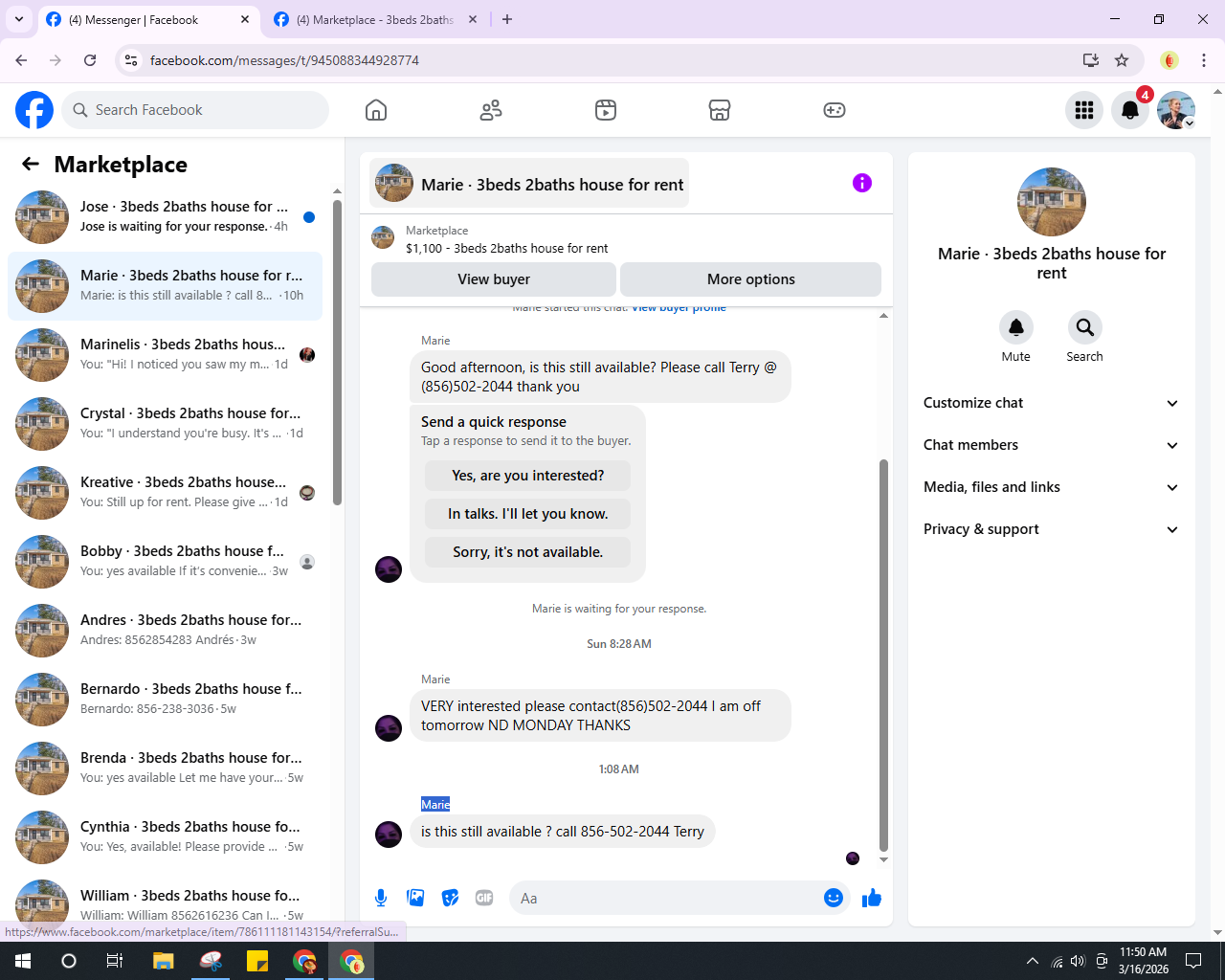Open Video (Watch) icon in navigation
The image size is (1225, 980).
pyautogui.click(x=606, y=110)
